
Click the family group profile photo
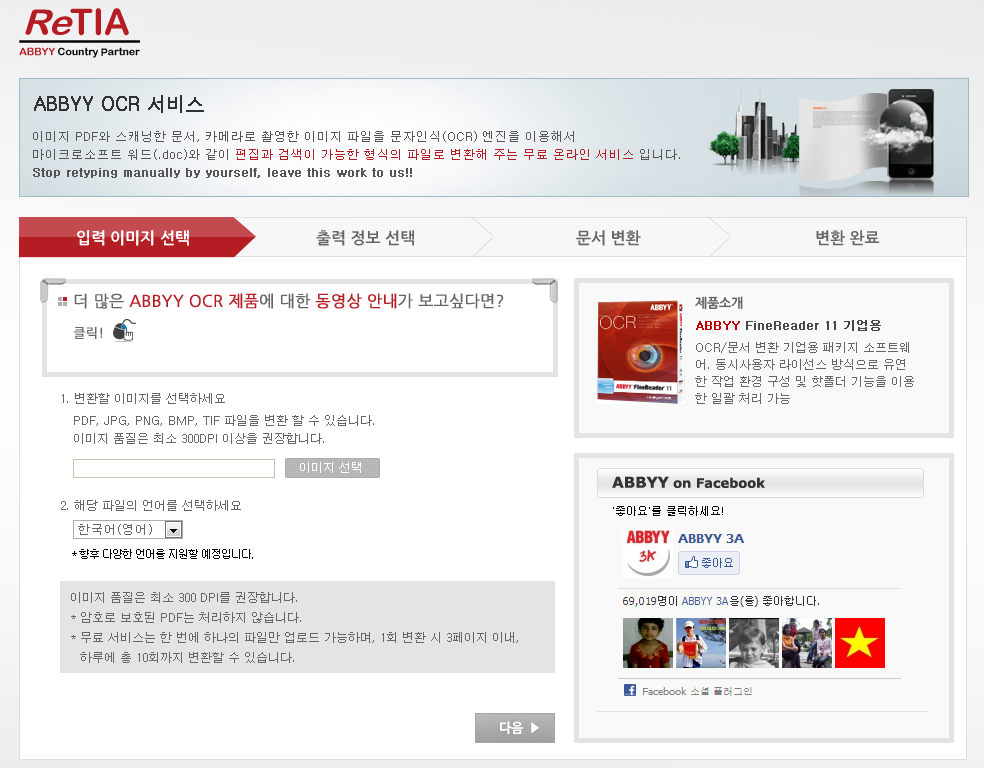(x=807, y=643)
